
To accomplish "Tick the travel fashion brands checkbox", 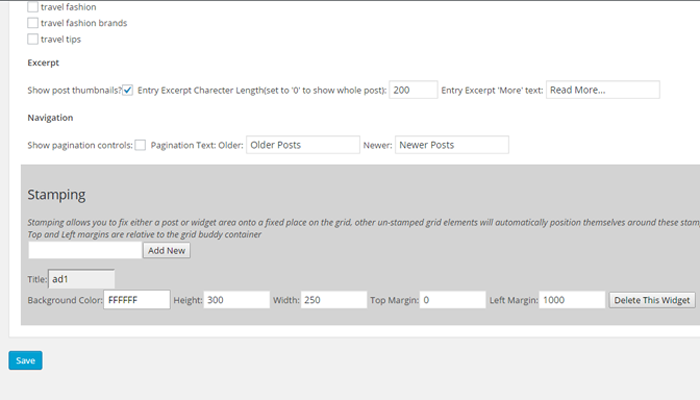I will [33, 23].
